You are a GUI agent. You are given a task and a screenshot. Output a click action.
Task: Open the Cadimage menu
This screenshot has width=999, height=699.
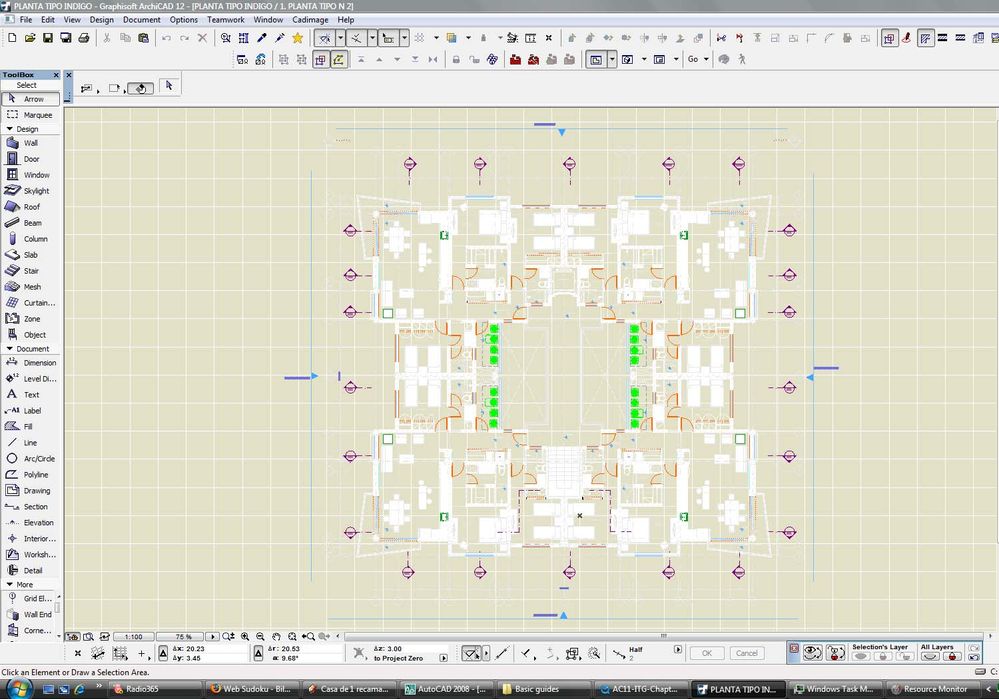310,20
